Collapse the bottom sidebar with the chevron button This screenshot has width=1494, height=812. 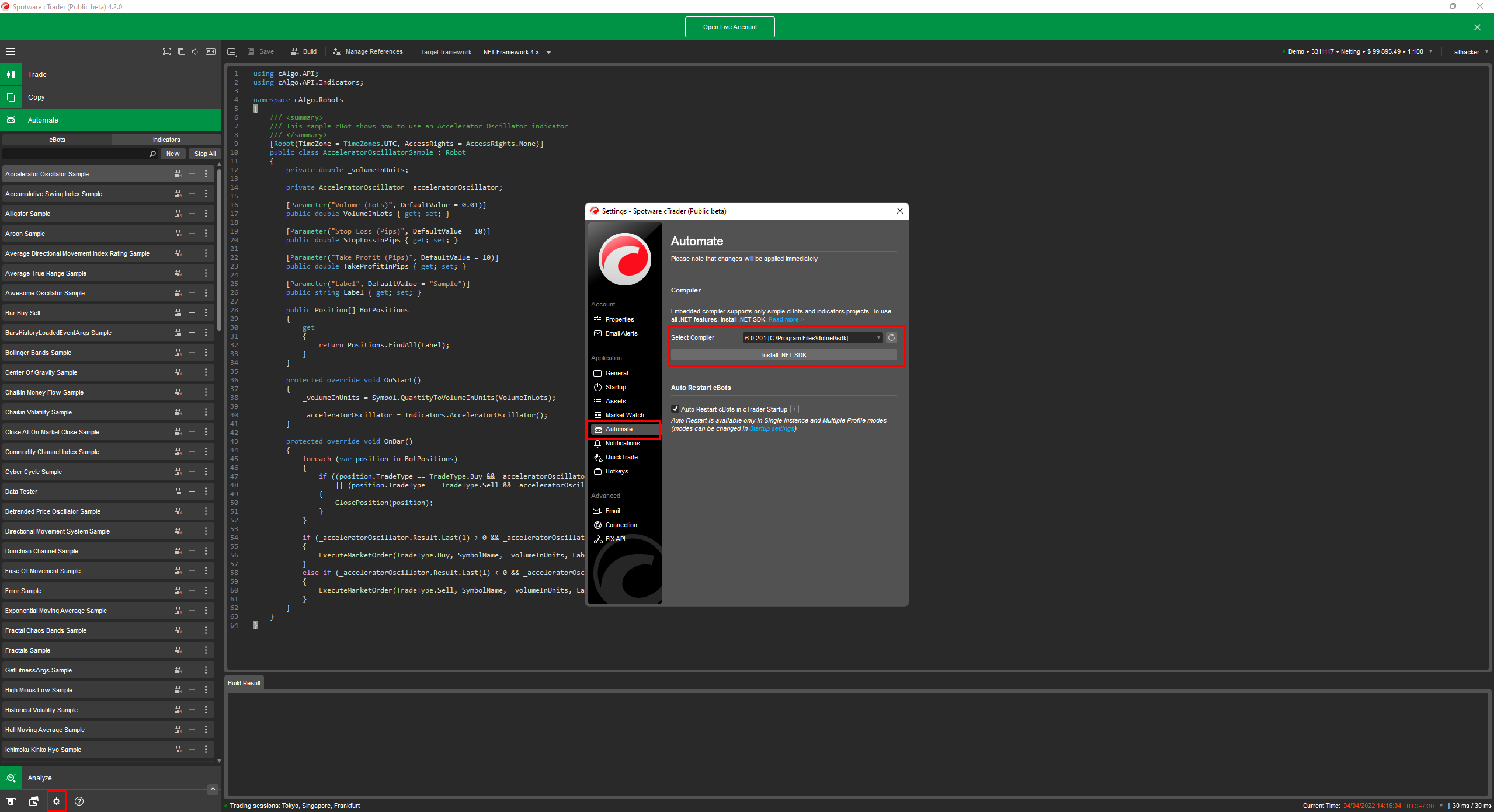pos(213,789)
